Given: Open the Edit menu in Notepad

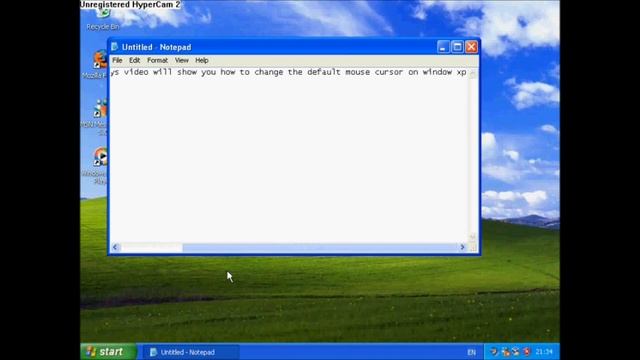Looking at the screenshot, I should tap(134, 60).
